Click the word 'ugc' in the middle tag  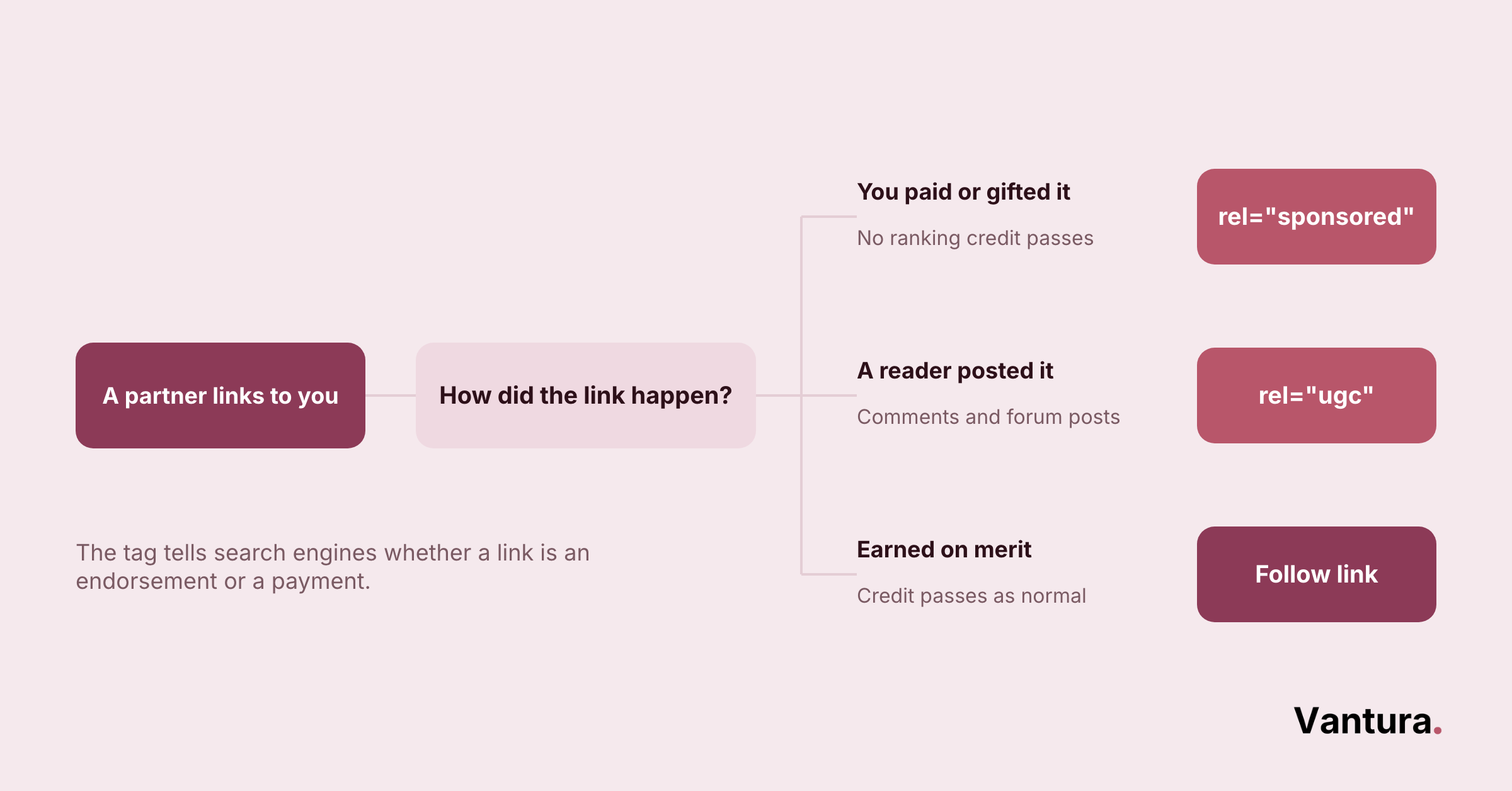1339,397
